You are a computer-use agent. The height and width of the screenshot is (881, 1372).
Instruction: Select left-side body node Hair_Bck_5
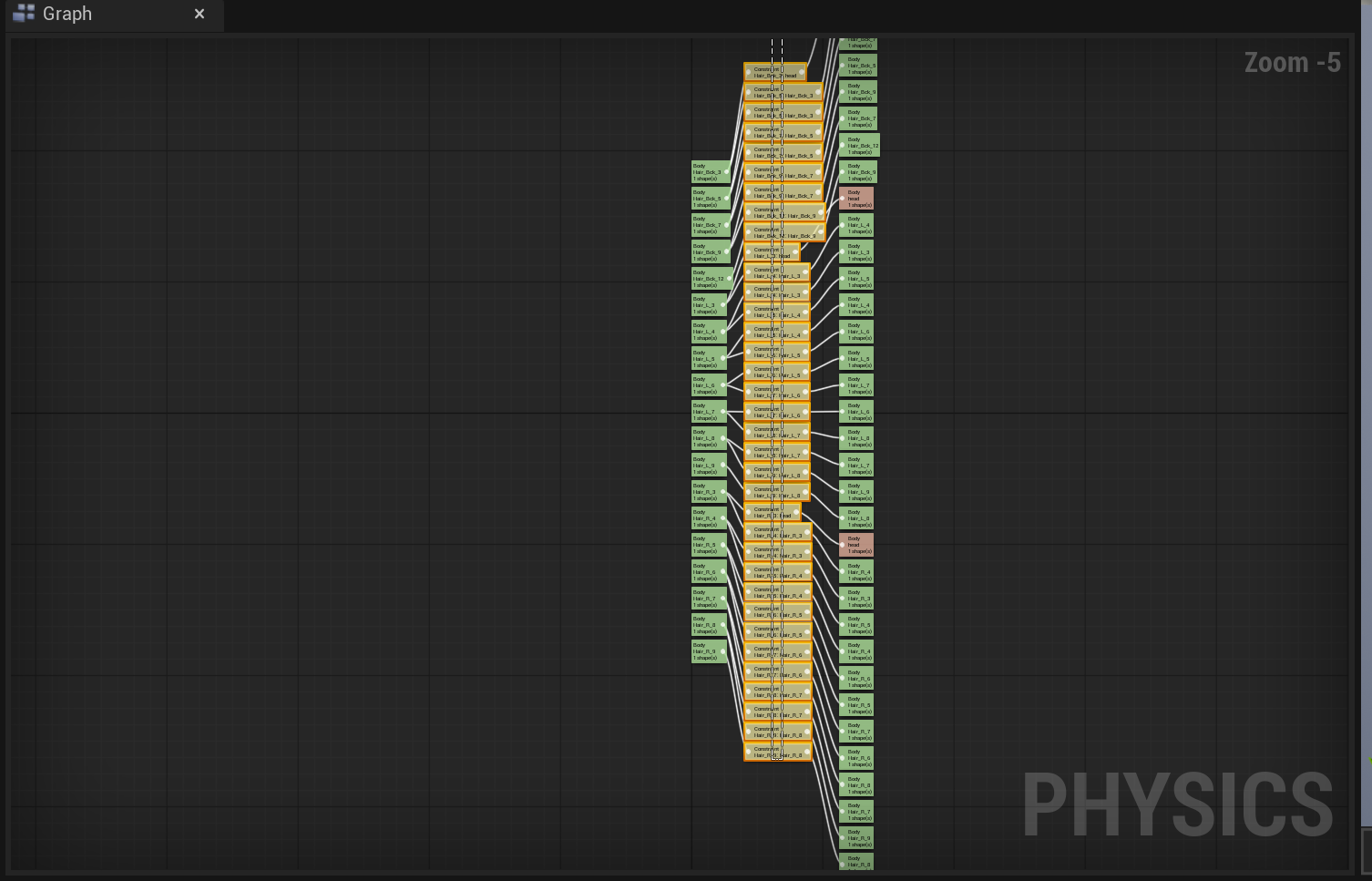(x=711, y=199)
